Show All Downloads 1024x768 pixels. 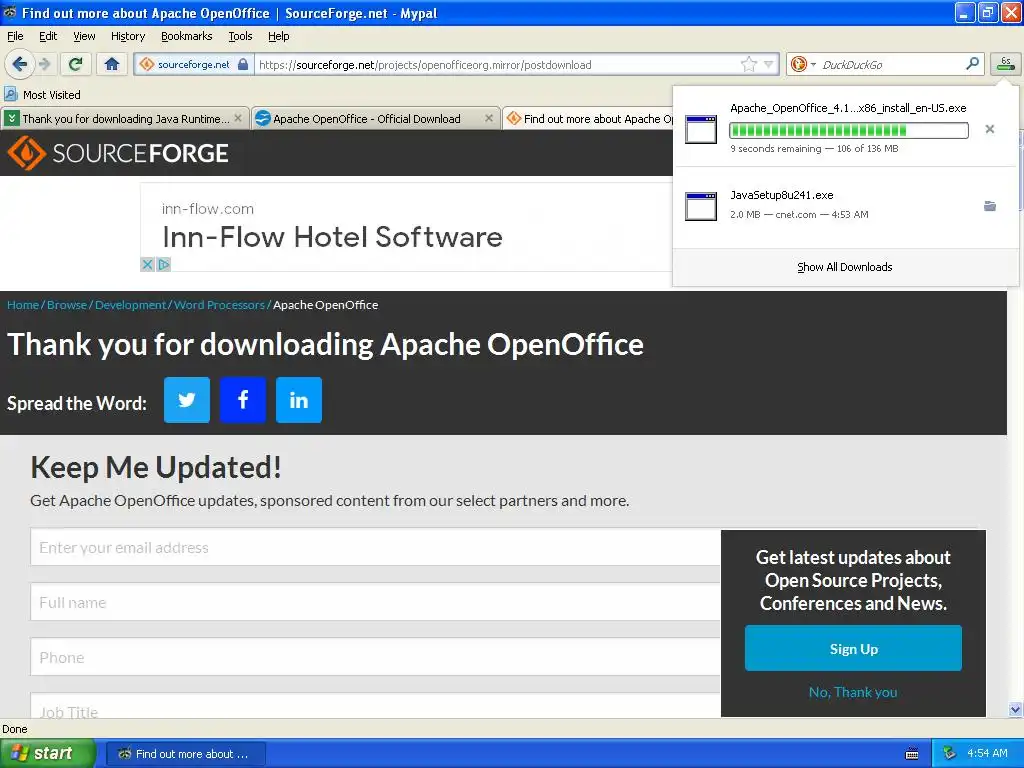[844, 267]
